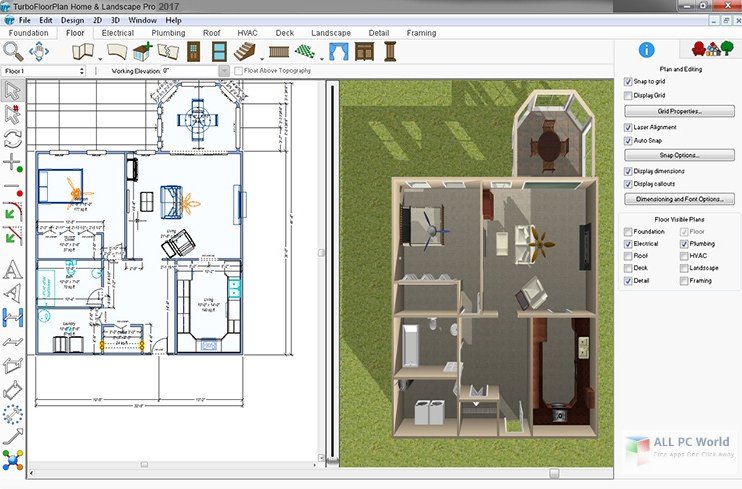742x489 pixels.
Task: Enable the Display Grid checkbox
Action: (x=628, y=96)
